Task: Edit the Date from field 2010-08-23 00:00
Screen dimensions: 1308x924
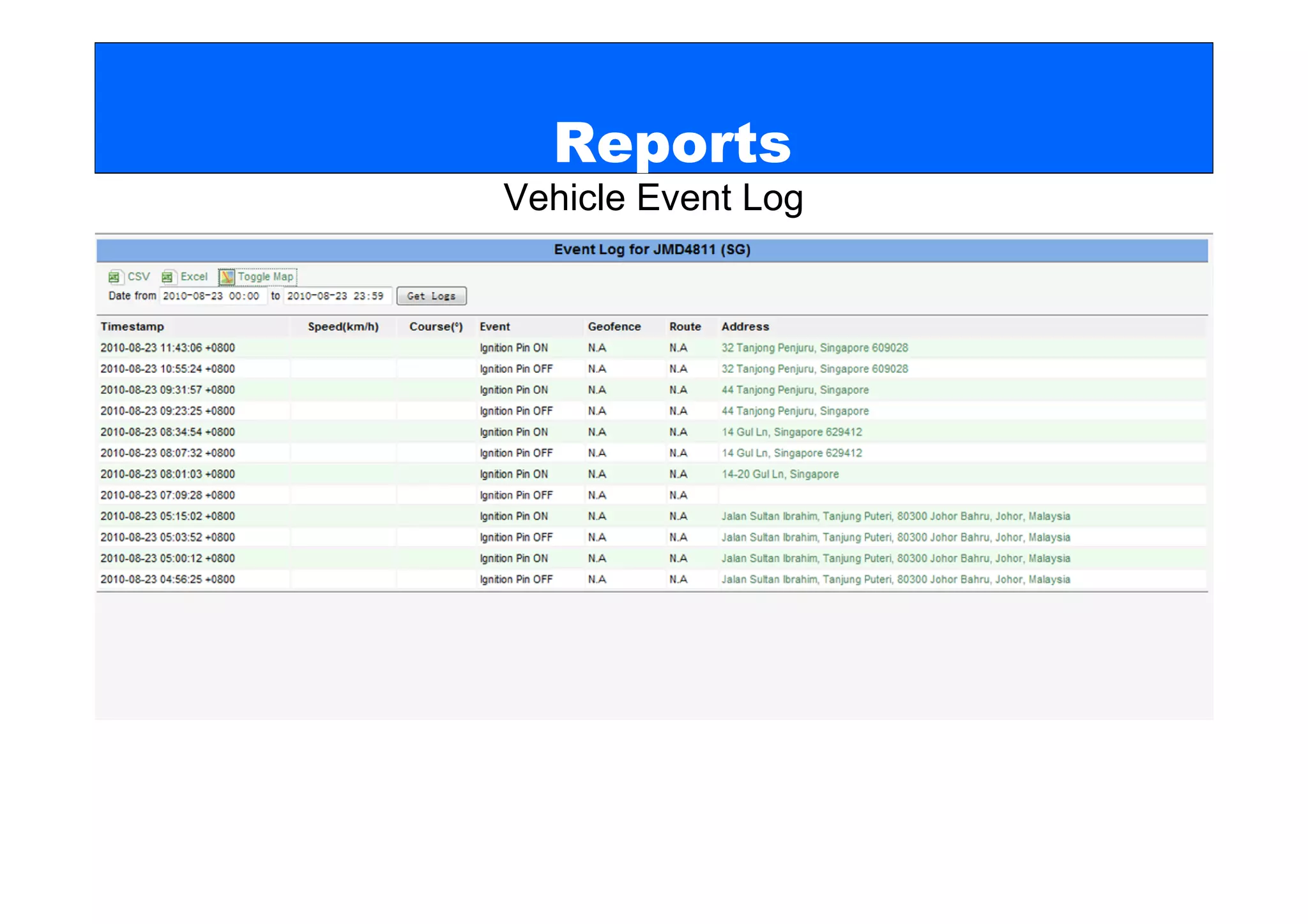Action: (x=212, y=296)
